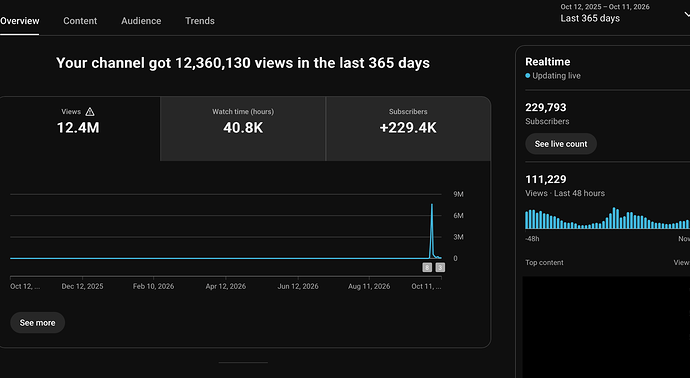Open the Trends tab

coord(200,21)
